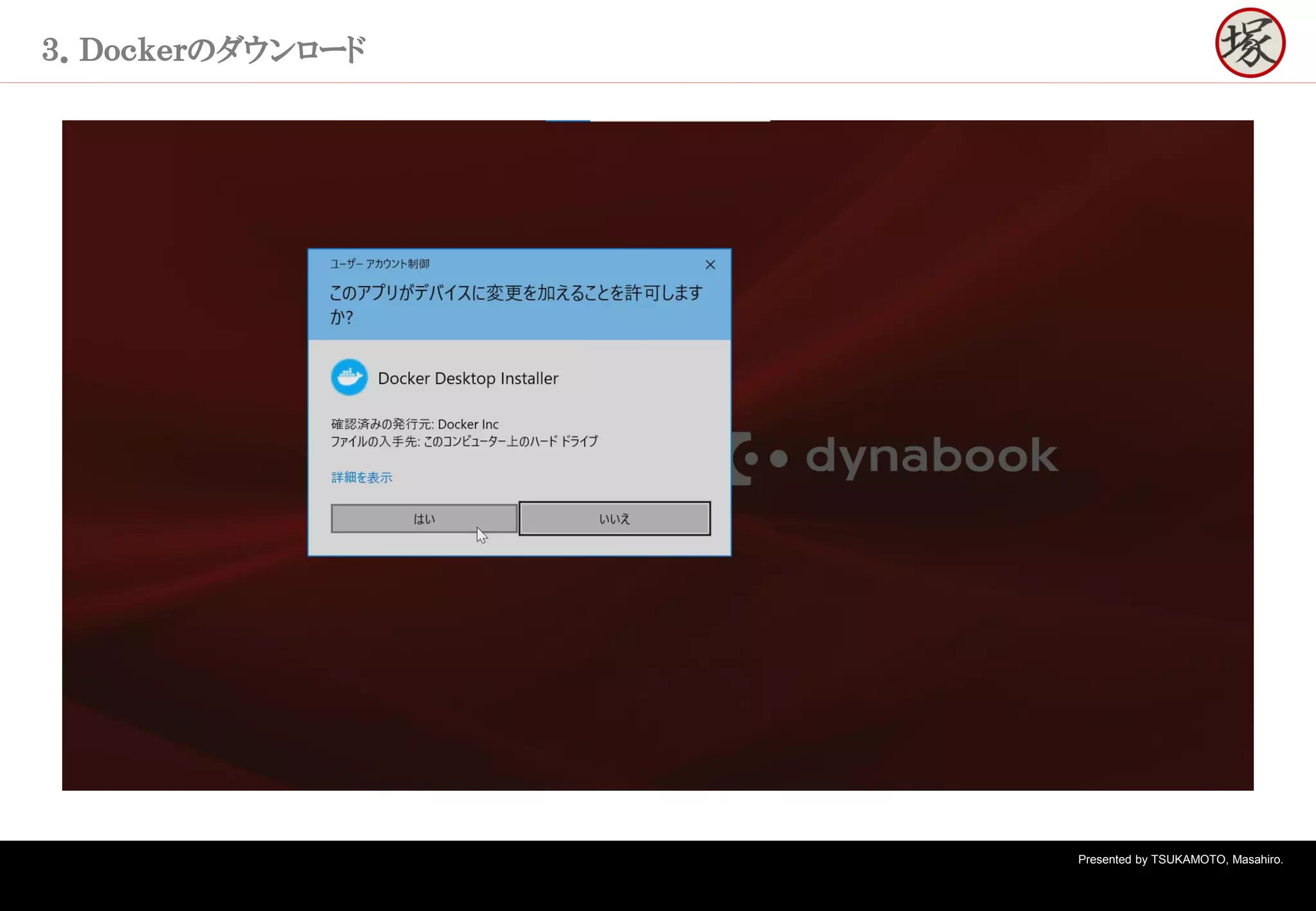This screenshot has height=911, width=1316.
Task: Click the はい (Yes) button
Action: point(424,518)
